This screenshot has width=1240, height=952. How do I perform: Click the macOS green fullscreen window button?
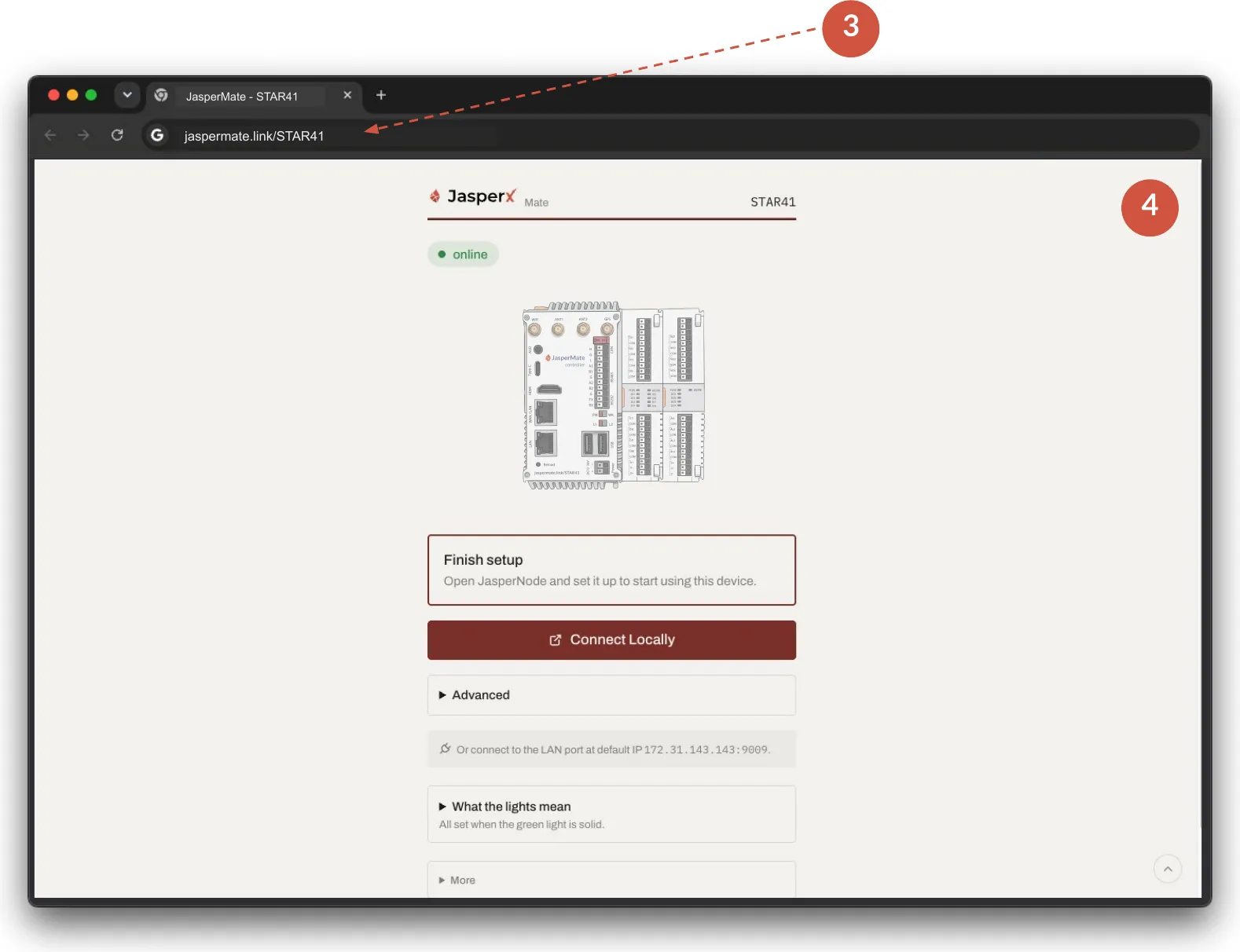[x=91, y=95]
